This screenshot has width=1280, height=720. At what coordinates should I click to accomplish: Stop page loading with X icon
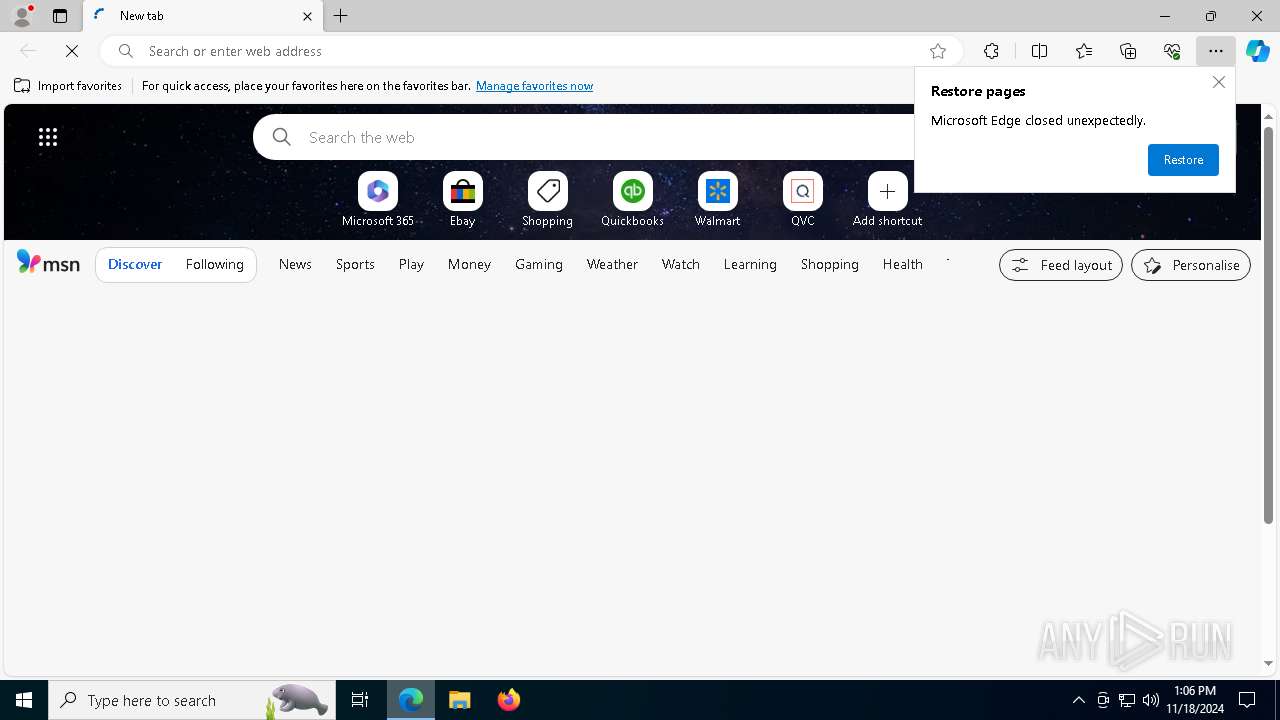(72, 51)
